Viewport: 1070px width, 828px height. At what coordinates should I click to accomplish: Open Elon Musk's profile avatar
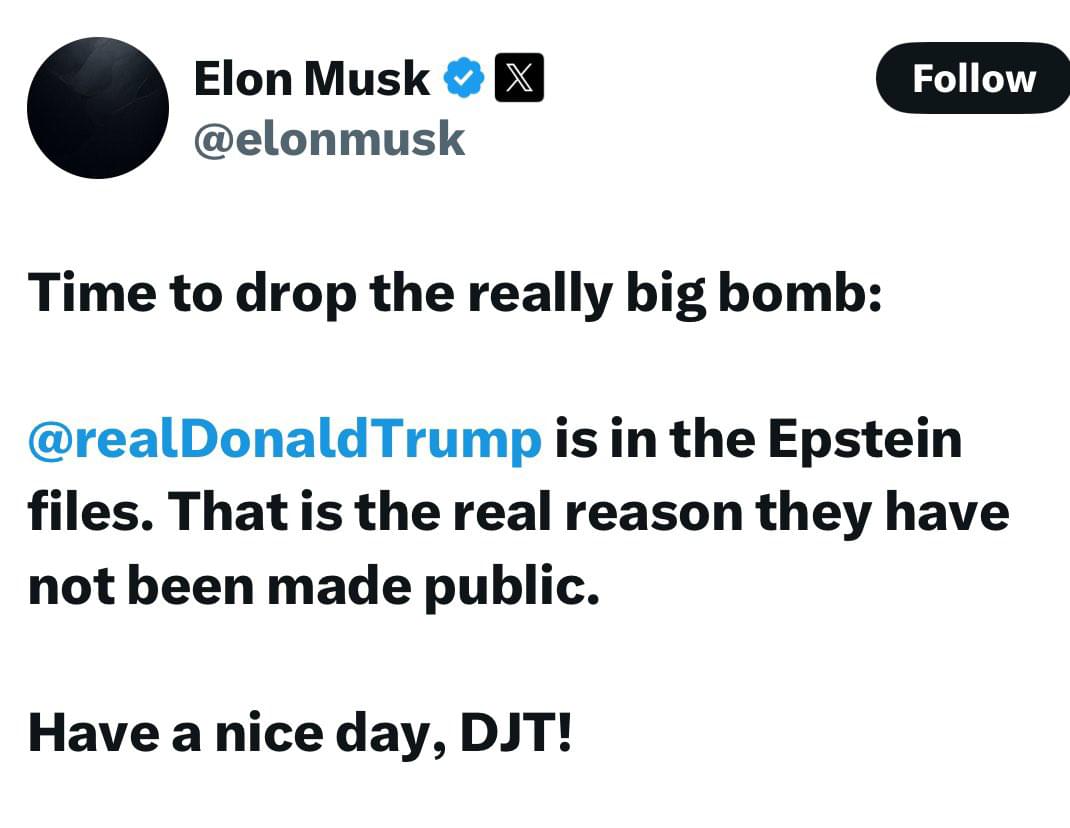[x=98, y=108]
